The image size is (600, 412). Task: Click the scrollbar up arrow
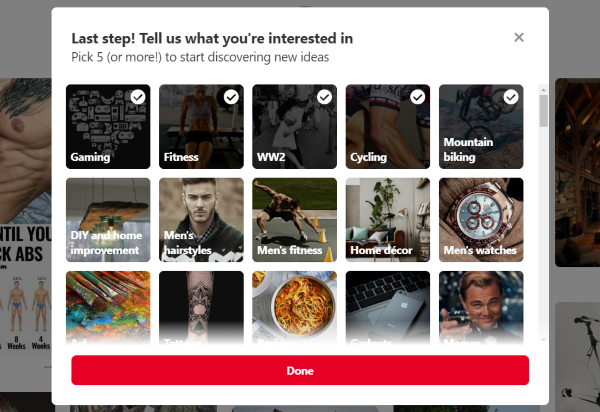point(543,90)
